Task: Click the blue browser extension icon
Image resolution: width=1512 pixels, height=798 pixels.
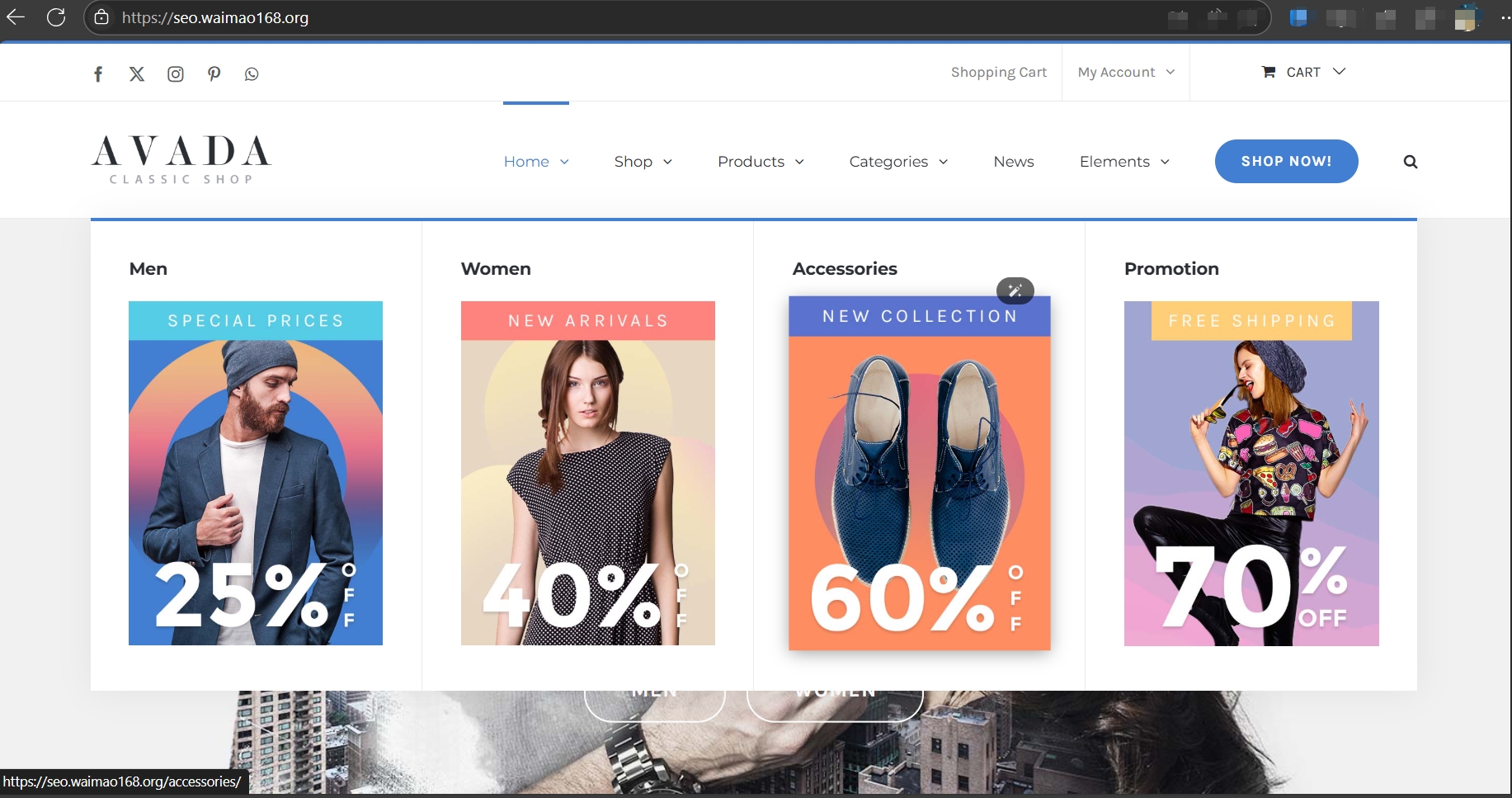Action: pyautogui.click(x=1298, y=17)
